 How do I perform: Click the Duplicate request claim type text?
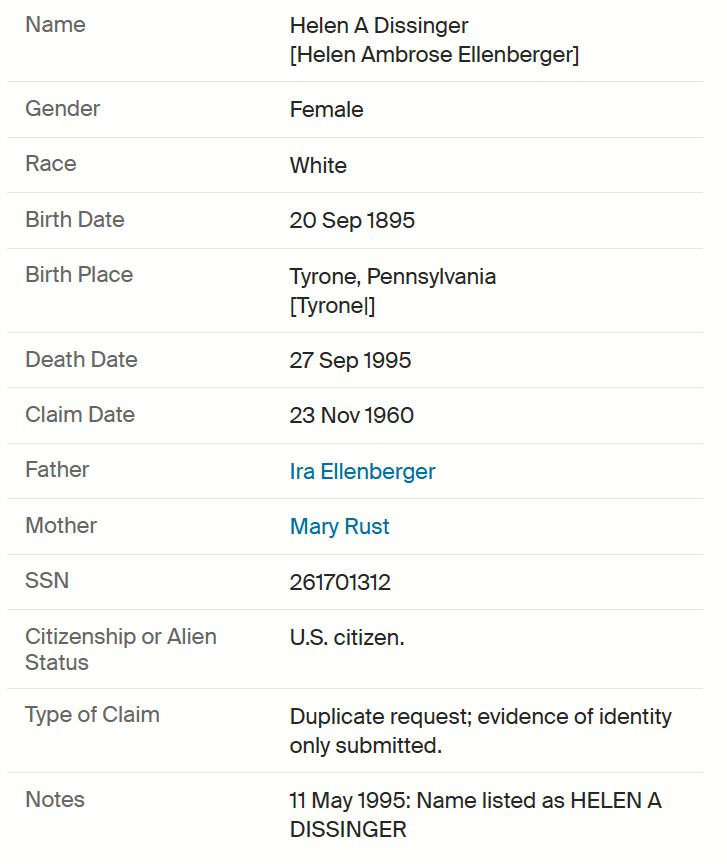[x=481, y=731]
